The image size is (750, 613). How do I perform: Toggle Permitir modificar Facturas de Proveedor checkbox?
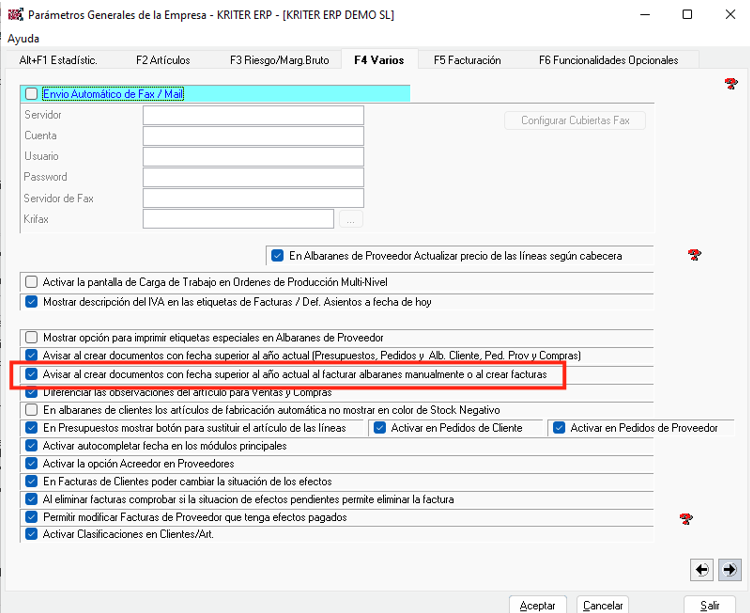(32, 517)
